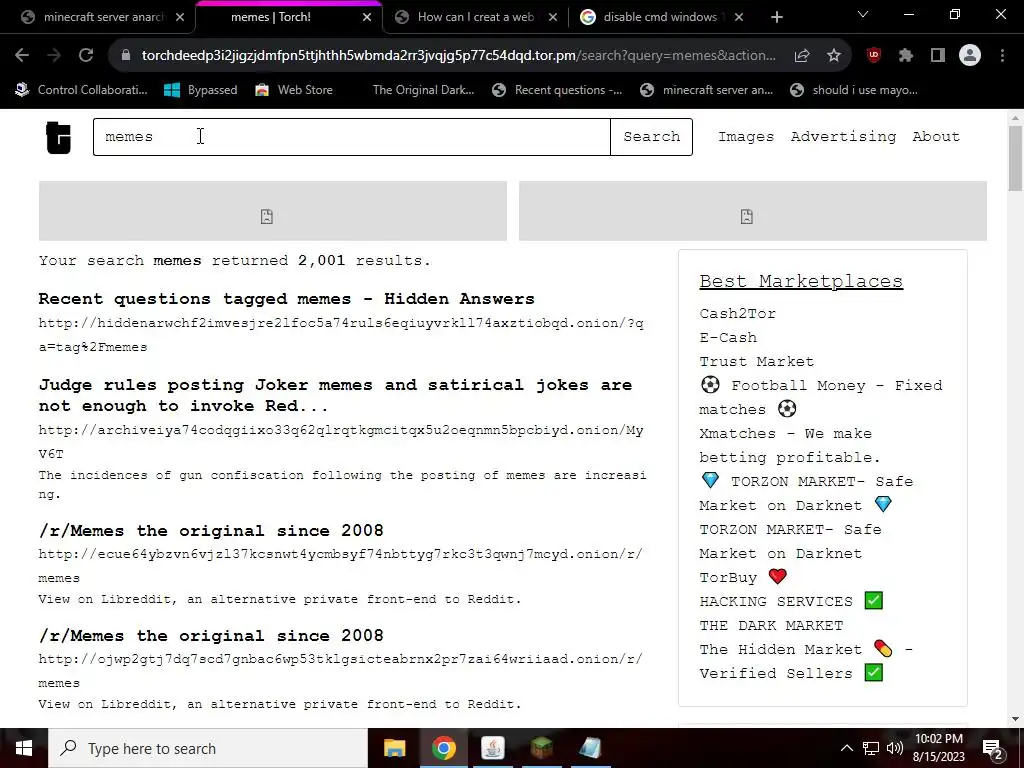Reload the current page

click(86, 56)
